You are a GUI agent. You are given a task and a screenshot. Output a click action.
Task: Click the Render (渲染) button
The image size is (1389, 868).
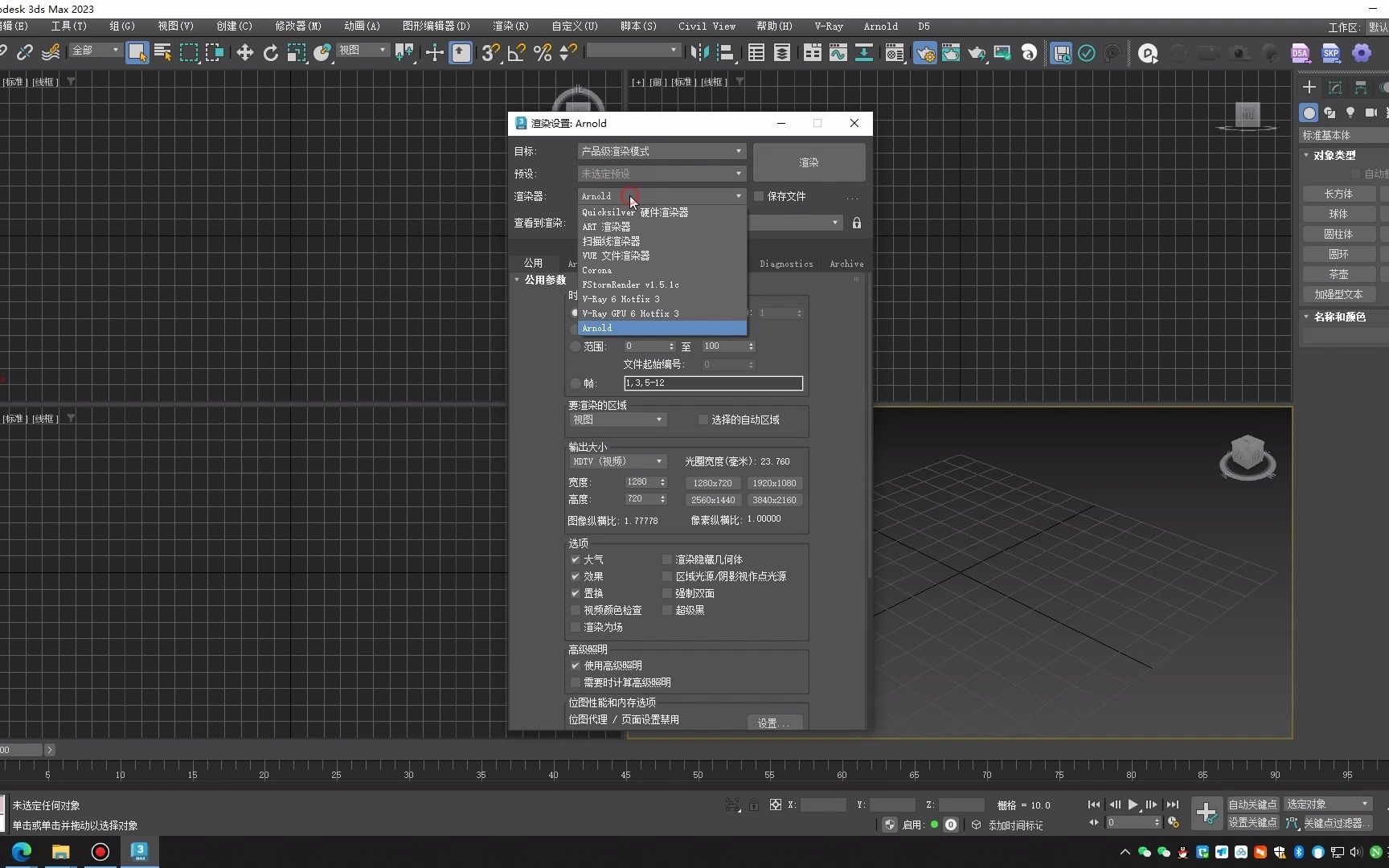[809, 162]
